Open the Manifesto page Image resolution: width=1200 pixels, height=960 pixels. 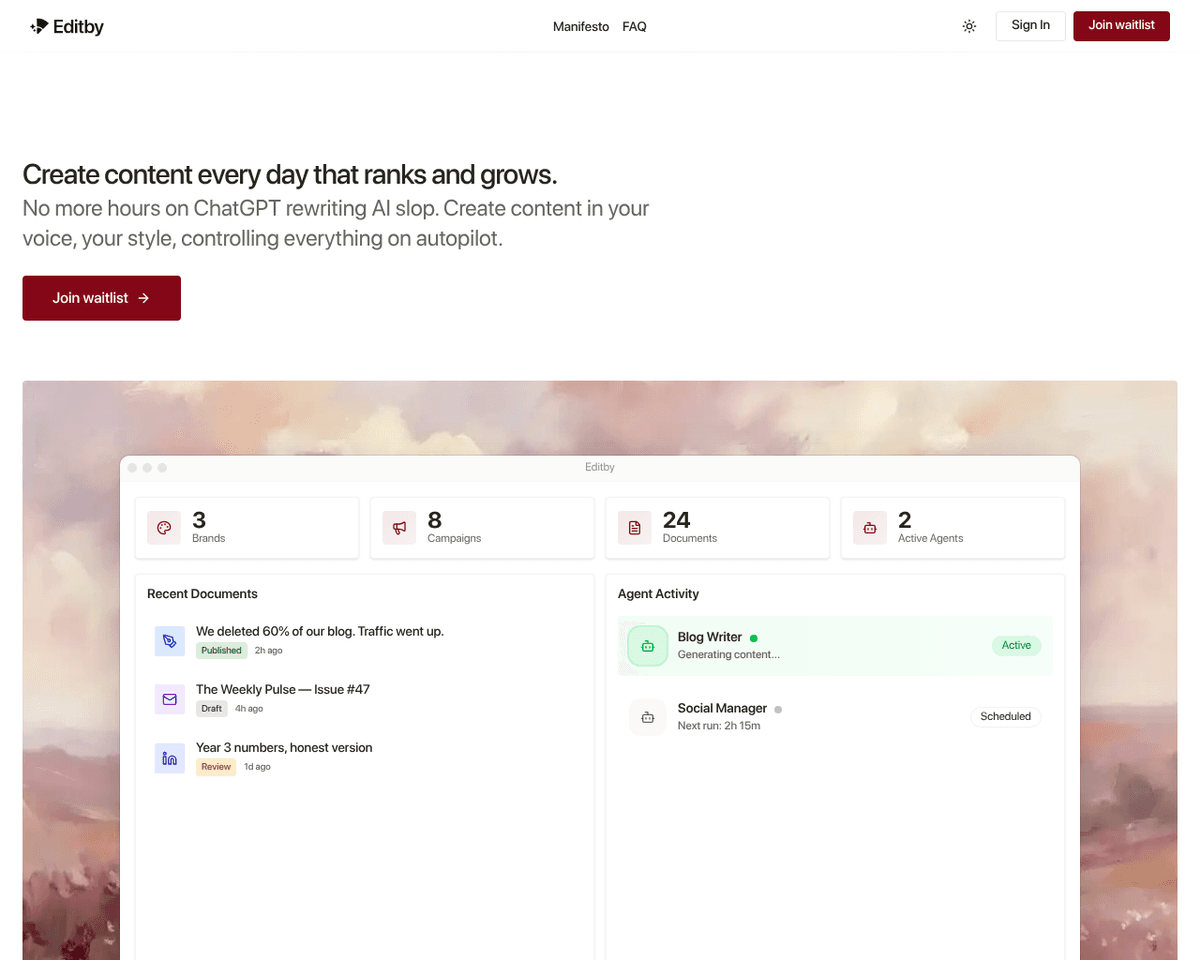(x=581, y=27)
